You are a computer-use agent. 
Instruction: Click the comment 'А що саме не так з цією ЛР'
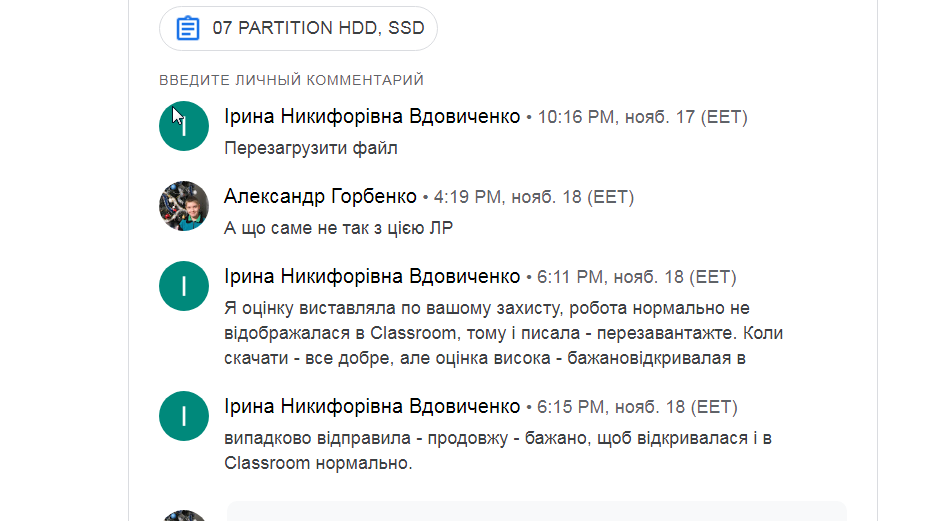point(338,229)
